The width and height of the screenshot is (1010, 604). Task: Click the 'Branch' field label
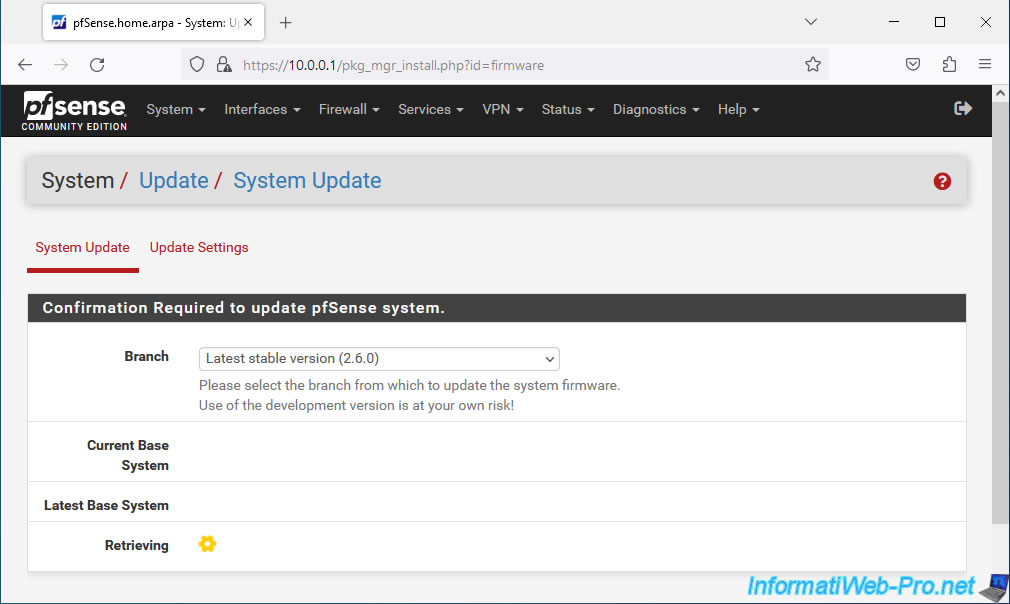[146, 357]
